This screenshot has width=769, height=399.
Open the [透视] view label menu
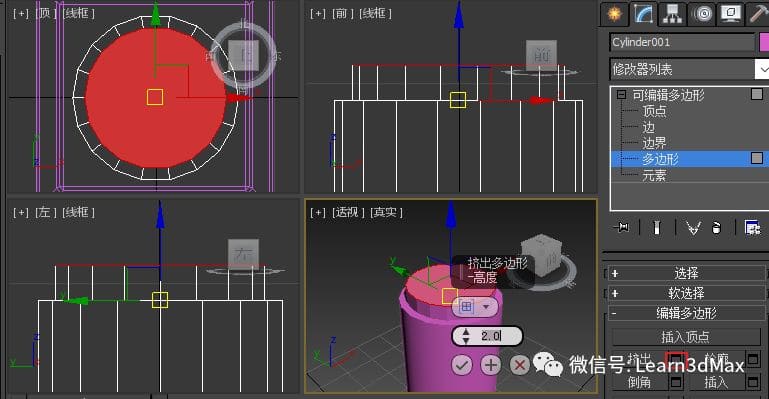point(348,212)
